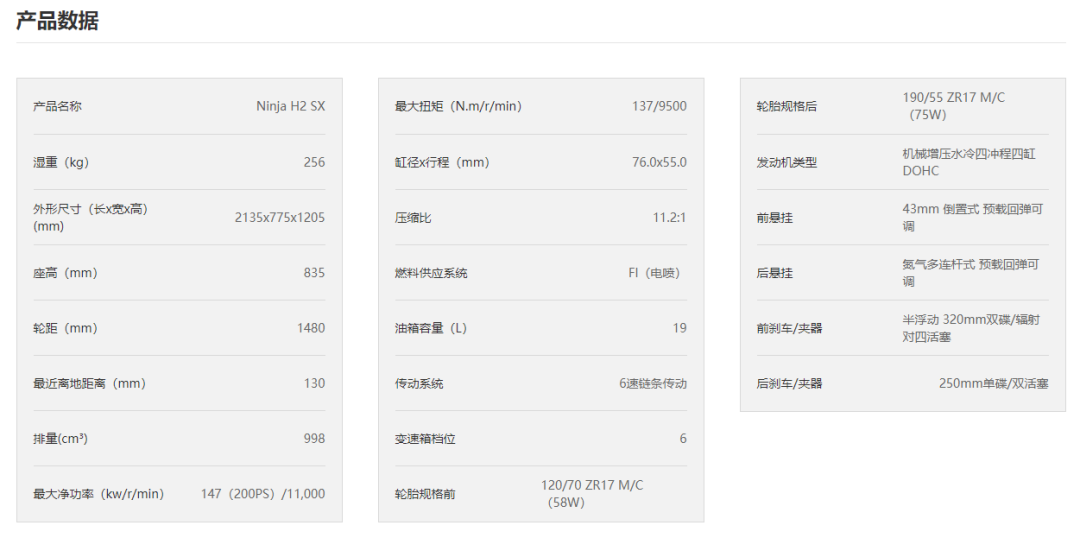Select the 轴距 value 1480
The height and width of the screenshot is (538, 1080).
click(x=310, y=328)
